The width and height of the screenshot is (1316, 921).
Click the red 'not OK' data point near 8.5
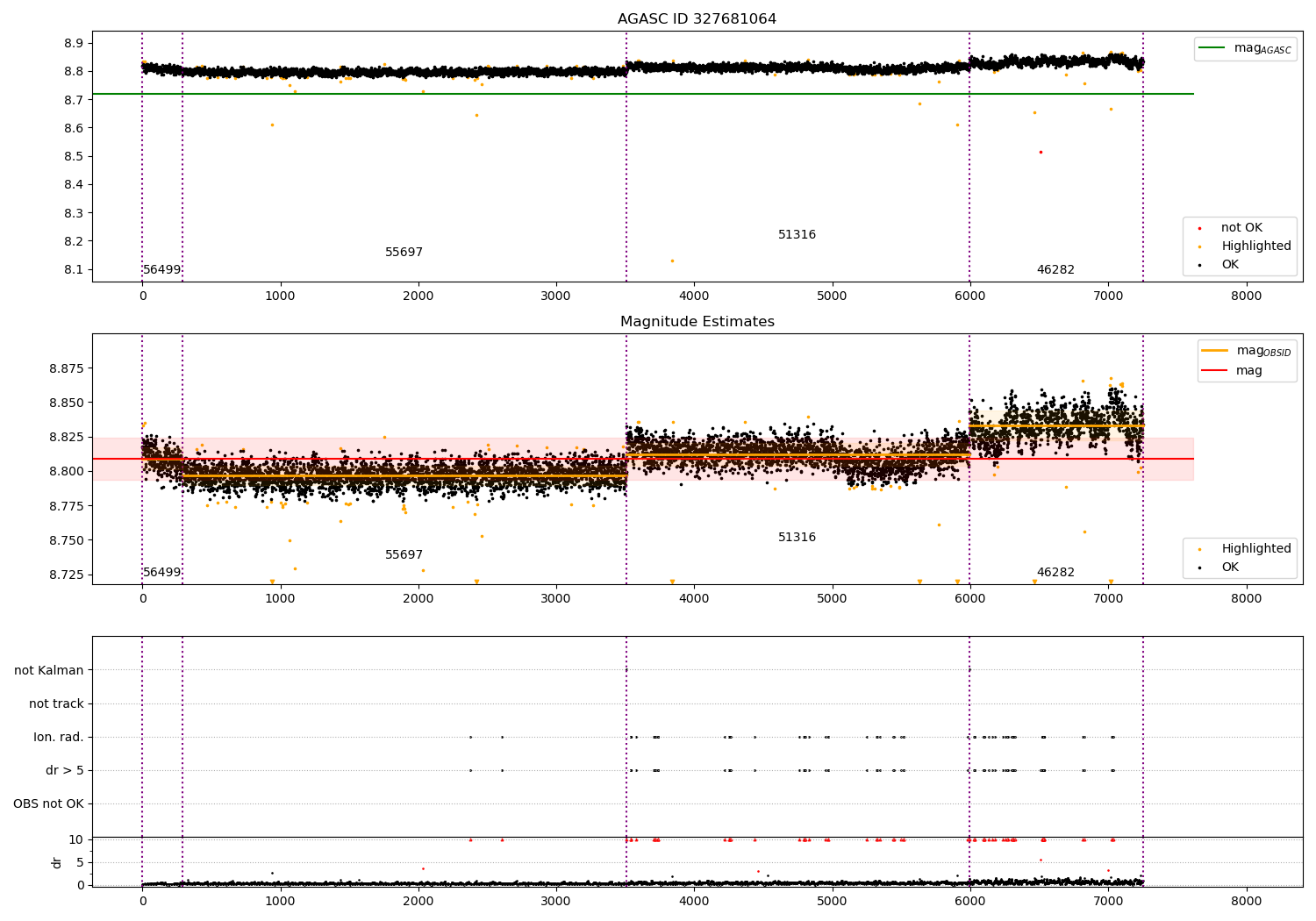point(1041,152)
